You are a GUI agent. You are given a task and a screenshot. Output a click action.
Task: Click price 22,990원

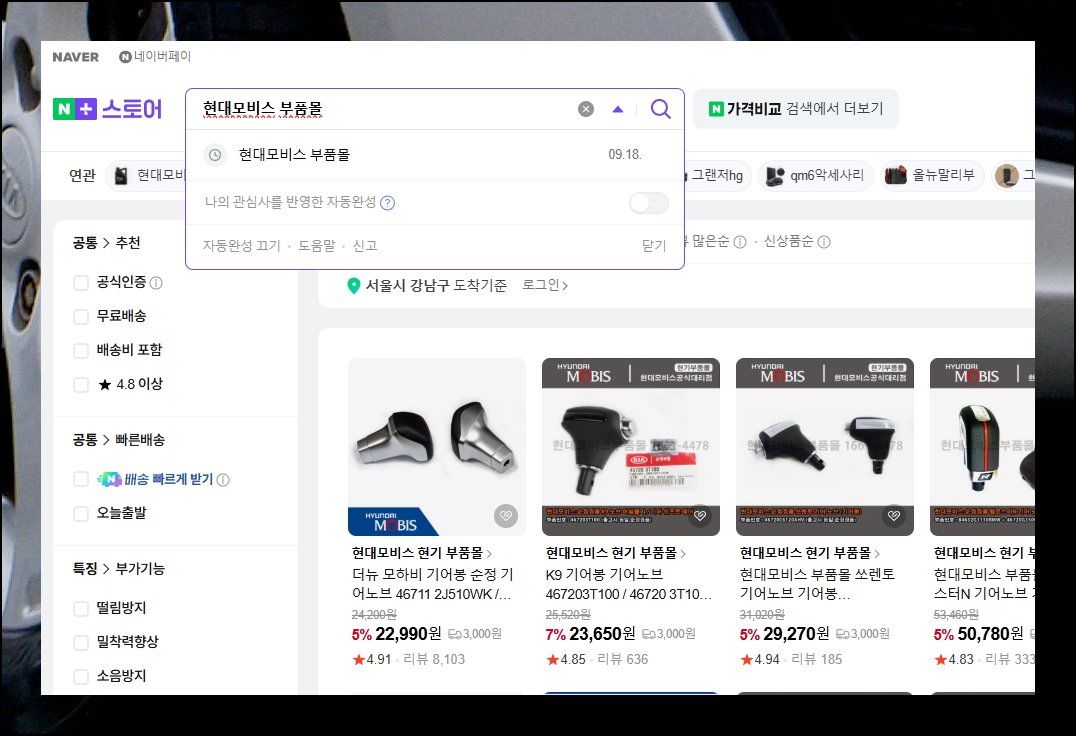point(408,634)
